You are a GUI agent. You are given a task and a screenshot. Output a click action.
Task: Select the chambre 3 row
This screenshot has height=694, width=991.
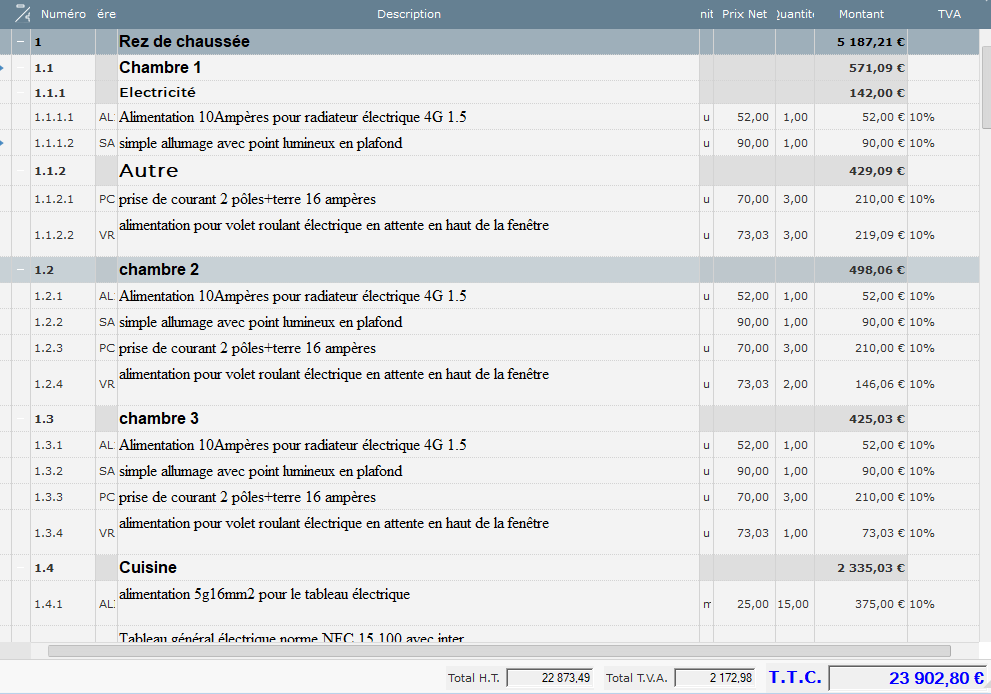[x=400, y=419]
